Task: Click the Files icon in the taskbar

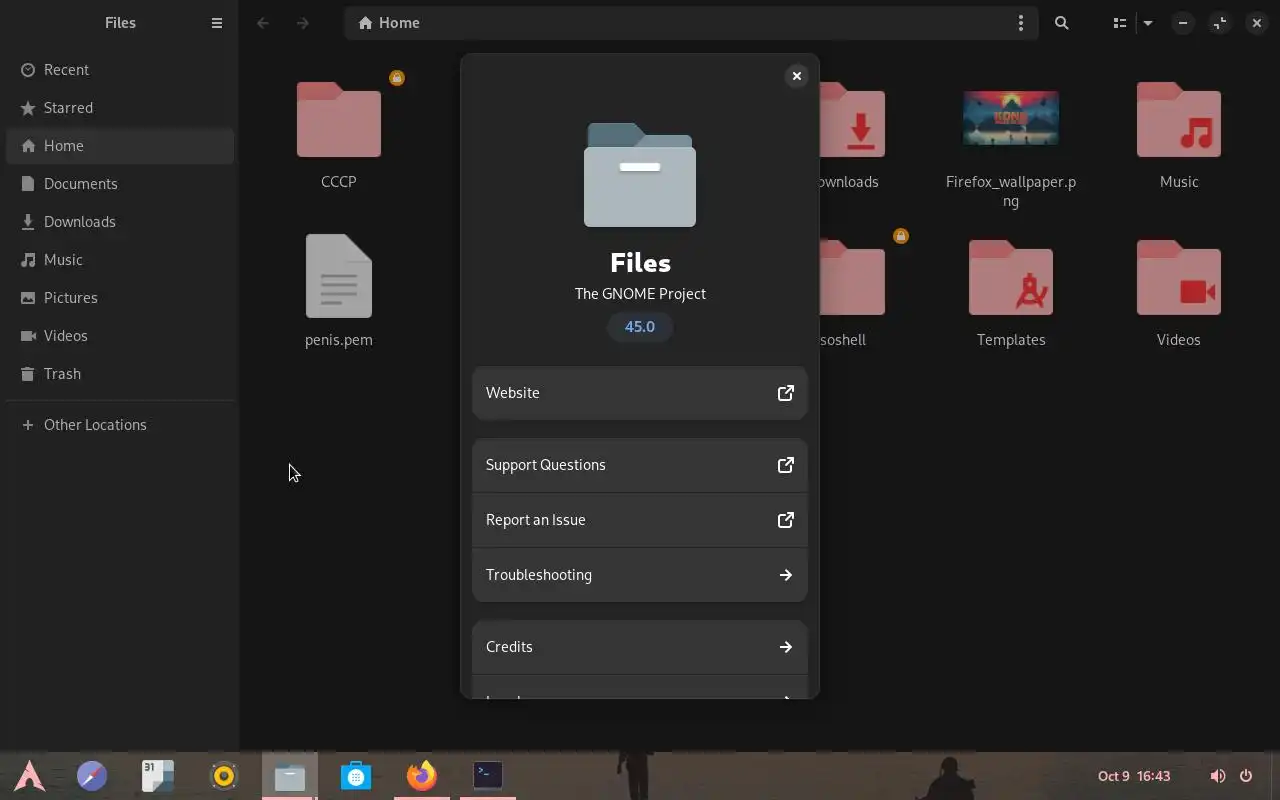Action: click(290, 775)
